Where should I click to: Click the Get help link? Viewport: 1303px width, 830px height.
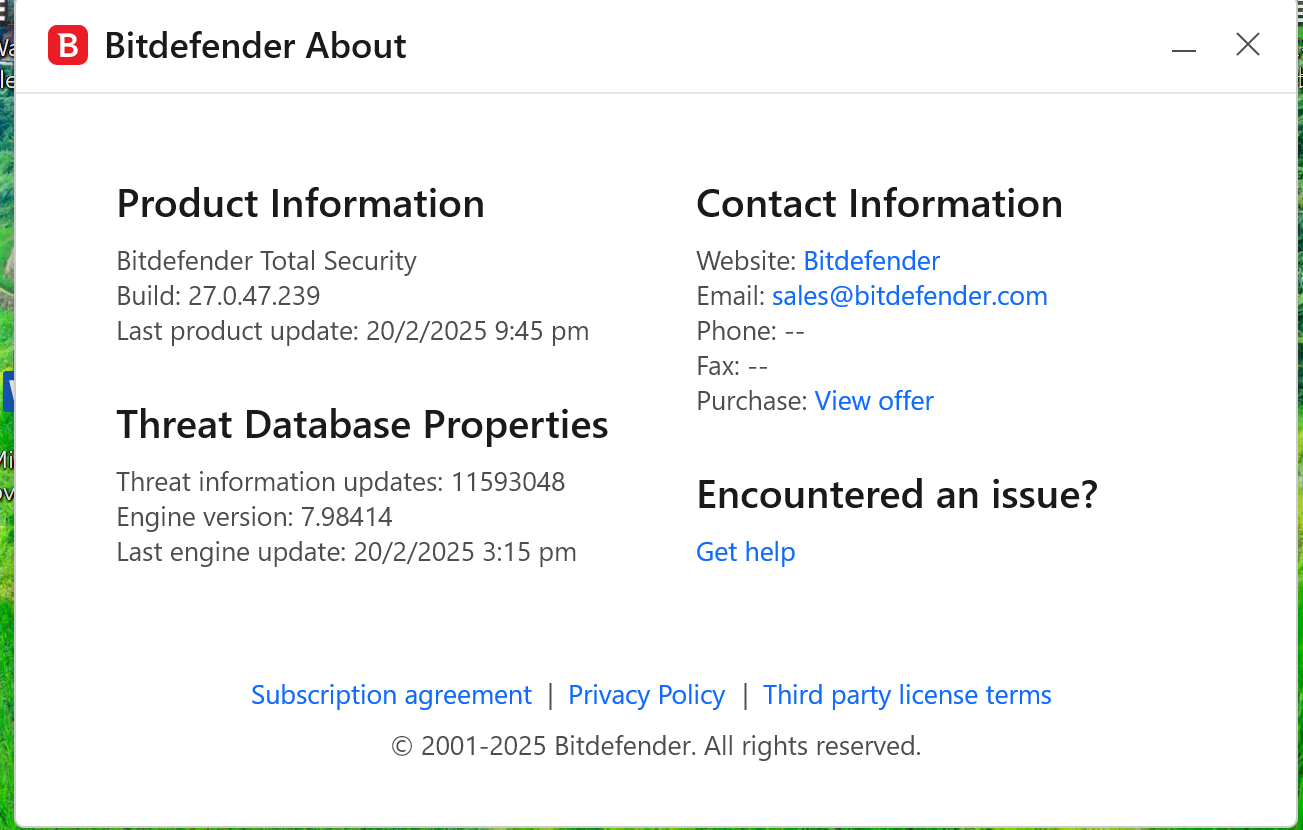[x=745, y=552]
